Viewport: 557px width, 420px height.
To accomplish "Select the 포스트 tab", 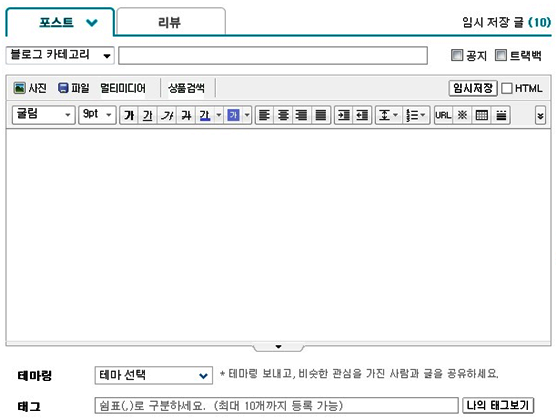I will (60, 22).
